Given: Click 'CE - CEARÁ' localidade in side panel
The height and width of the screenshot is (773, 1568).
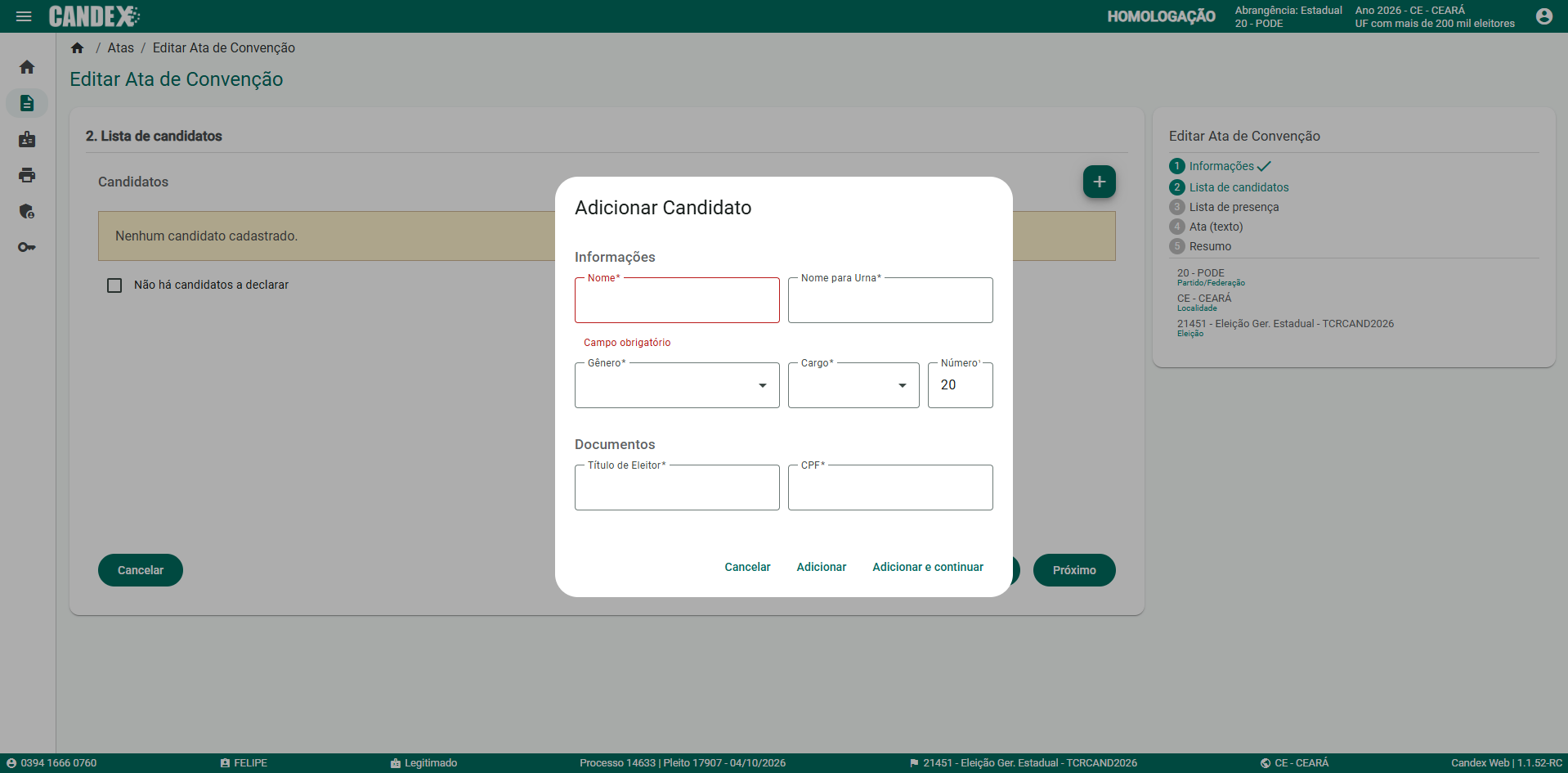Looking at the screenshot, I should tap(1204, 298).
